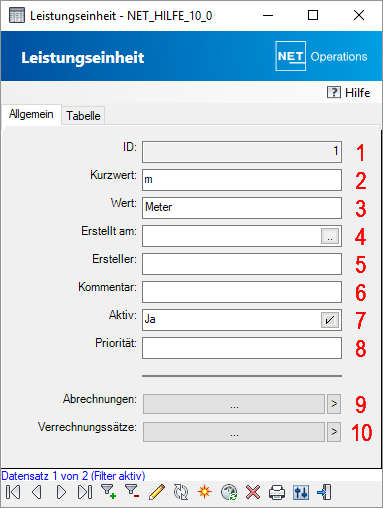This screenshot has height=508, width=383.
Task: Go to next record arrow
Action: click(x=61, y=492)
